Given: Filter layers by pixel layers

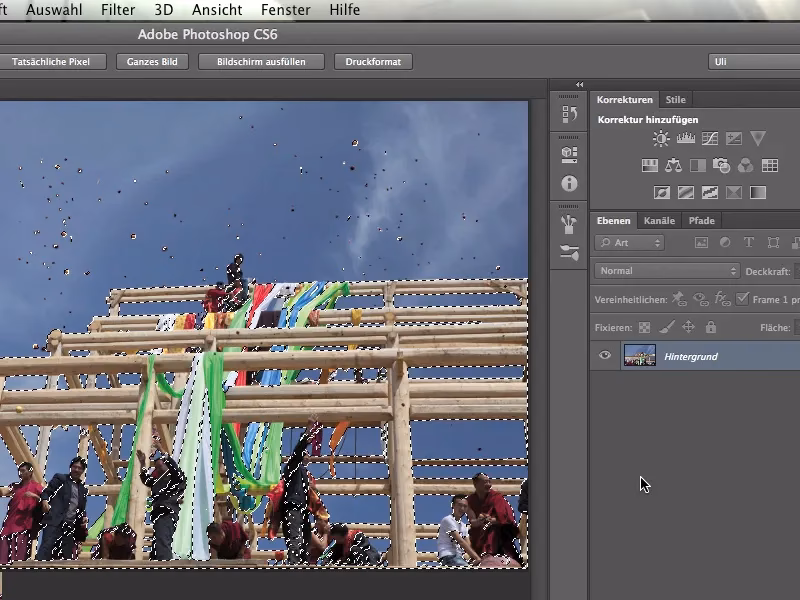Looking at the screenshot, I should 702,243.
